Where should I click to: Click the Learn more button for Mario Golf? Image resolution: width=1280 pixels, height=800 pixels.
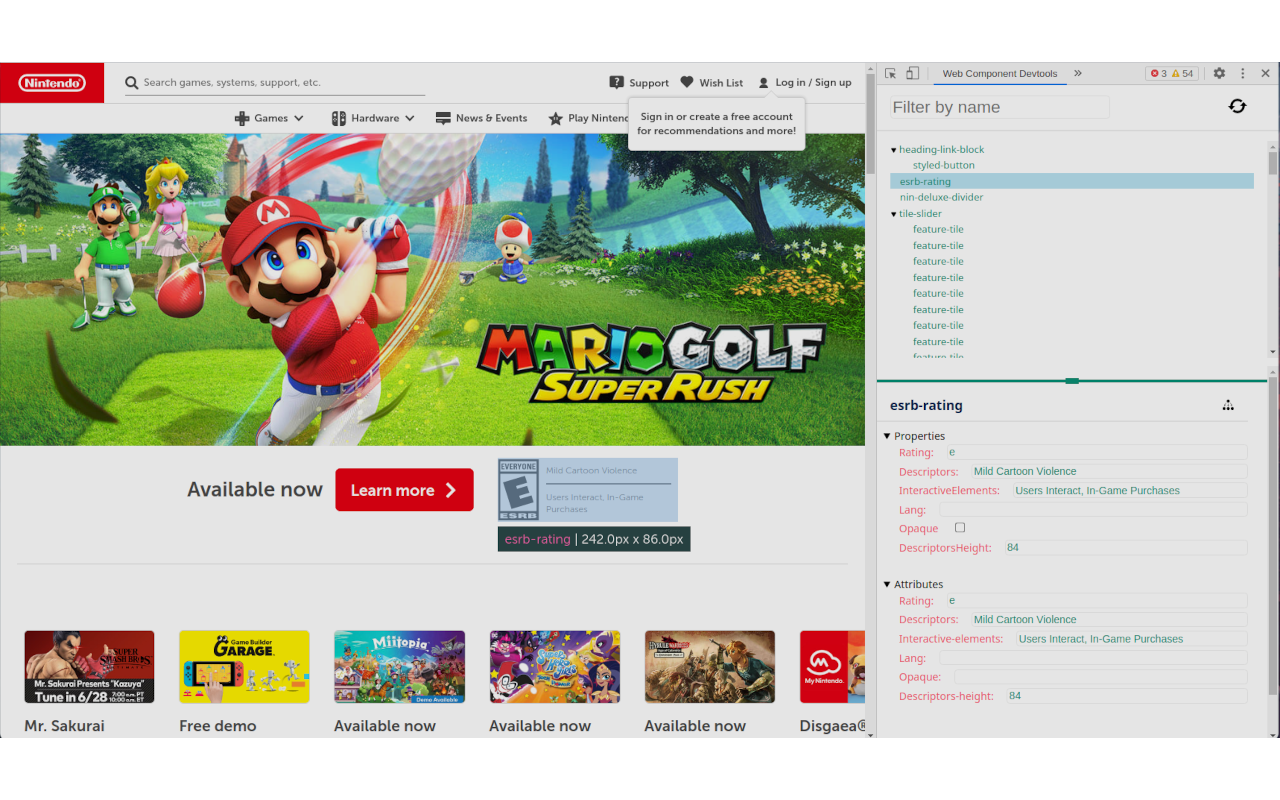click(x=404, y=489)
